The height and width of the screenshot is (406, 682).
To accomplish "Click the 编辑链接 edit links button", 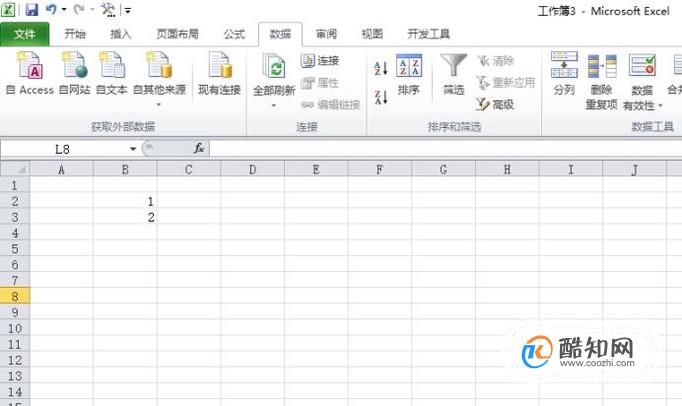I will point(331,104).
